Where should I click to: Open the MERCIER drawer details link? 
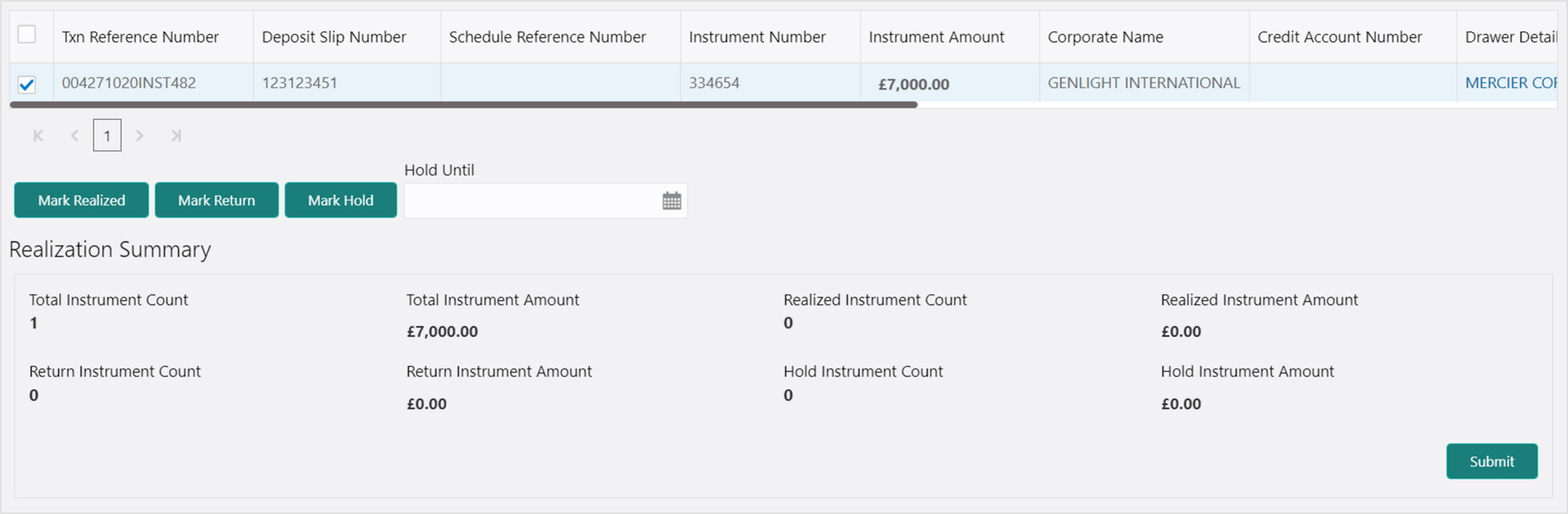coord(1511,83)
